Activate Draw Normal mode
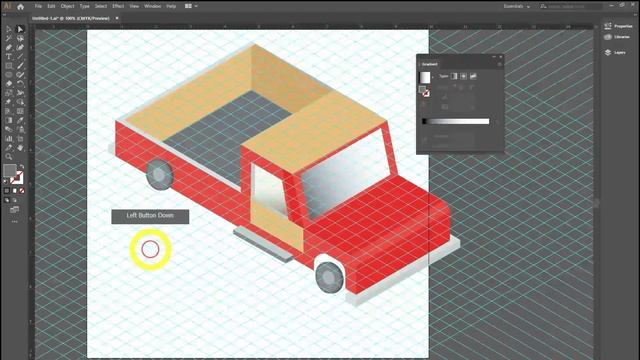Viewport: 640px width, 360px height. pos(7,200)
